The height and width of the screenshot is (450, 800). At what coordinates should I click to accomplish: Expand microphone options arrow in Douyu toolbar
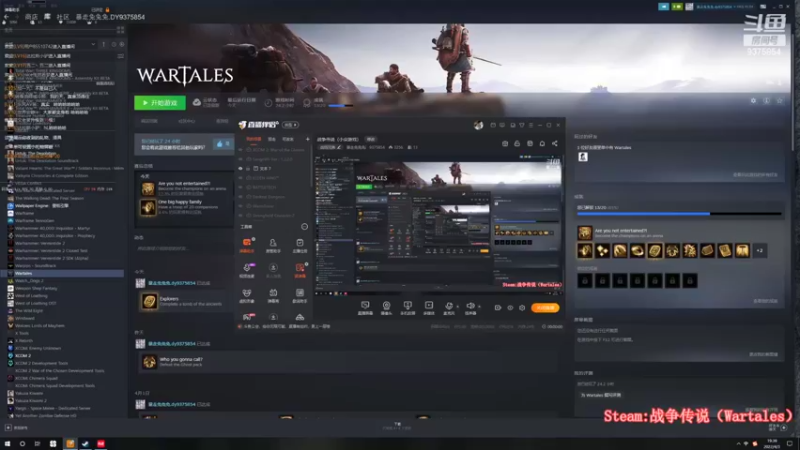pos(457,307)
